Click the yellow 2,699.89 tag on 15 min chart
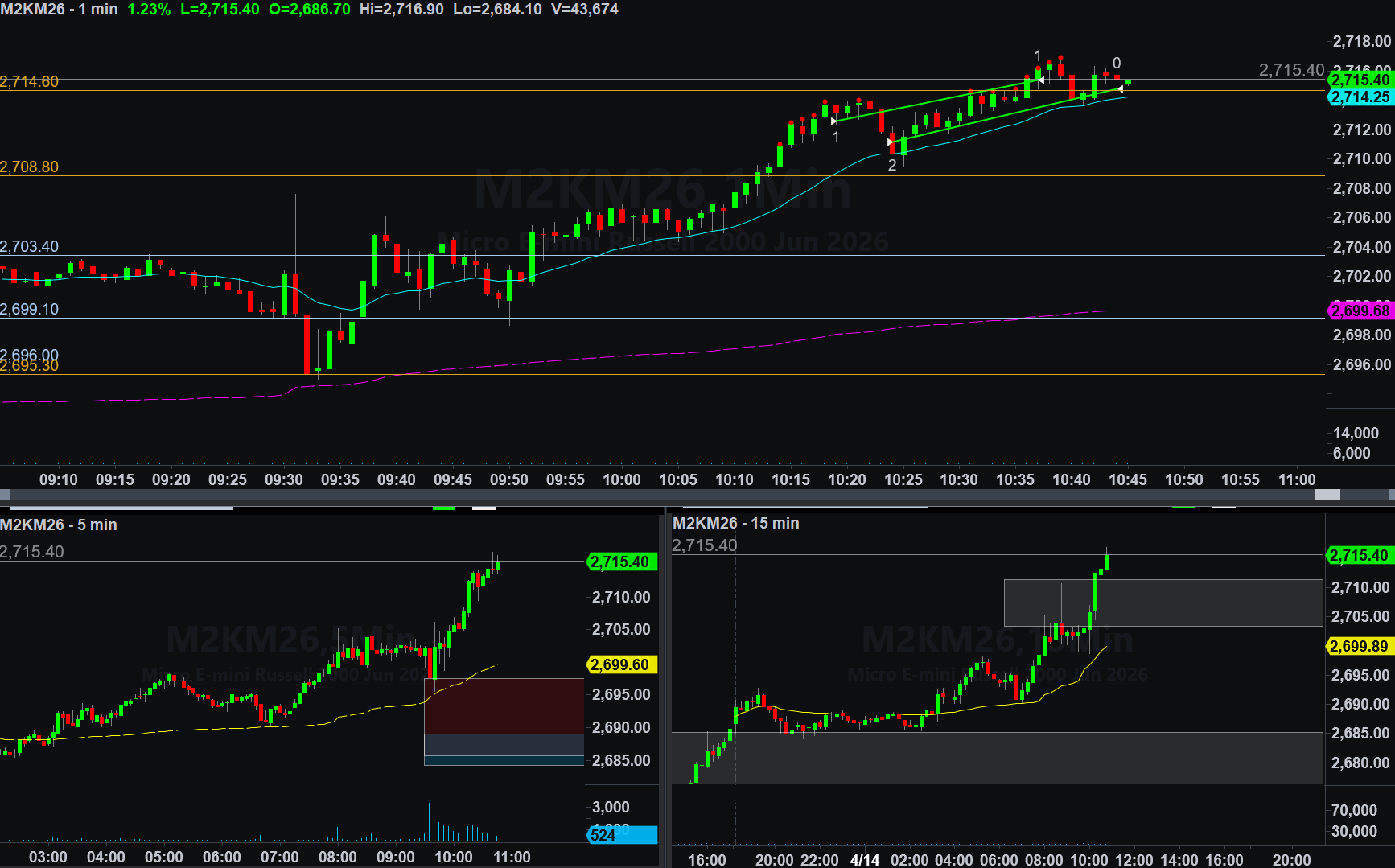This screenshot has width=1395, height=868. point(1358,646)
